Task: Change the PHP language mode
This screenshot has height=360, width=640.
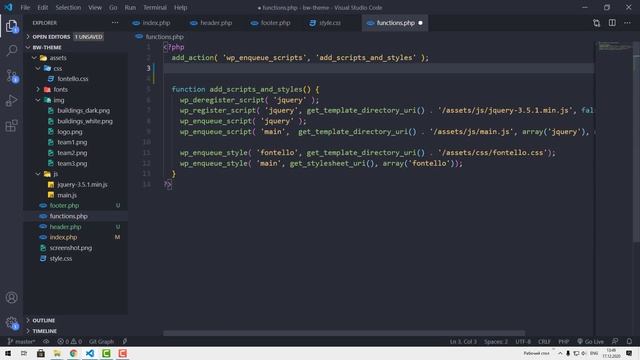Action: pyautogui.click(x=564, y=341)
